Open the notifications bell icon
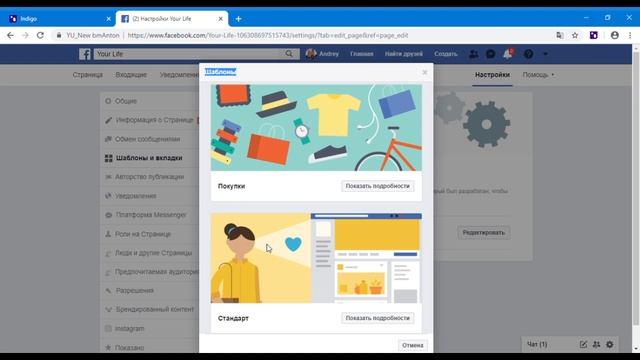The height and width of the screenshot is (360, 640). (x=508, y=54)
